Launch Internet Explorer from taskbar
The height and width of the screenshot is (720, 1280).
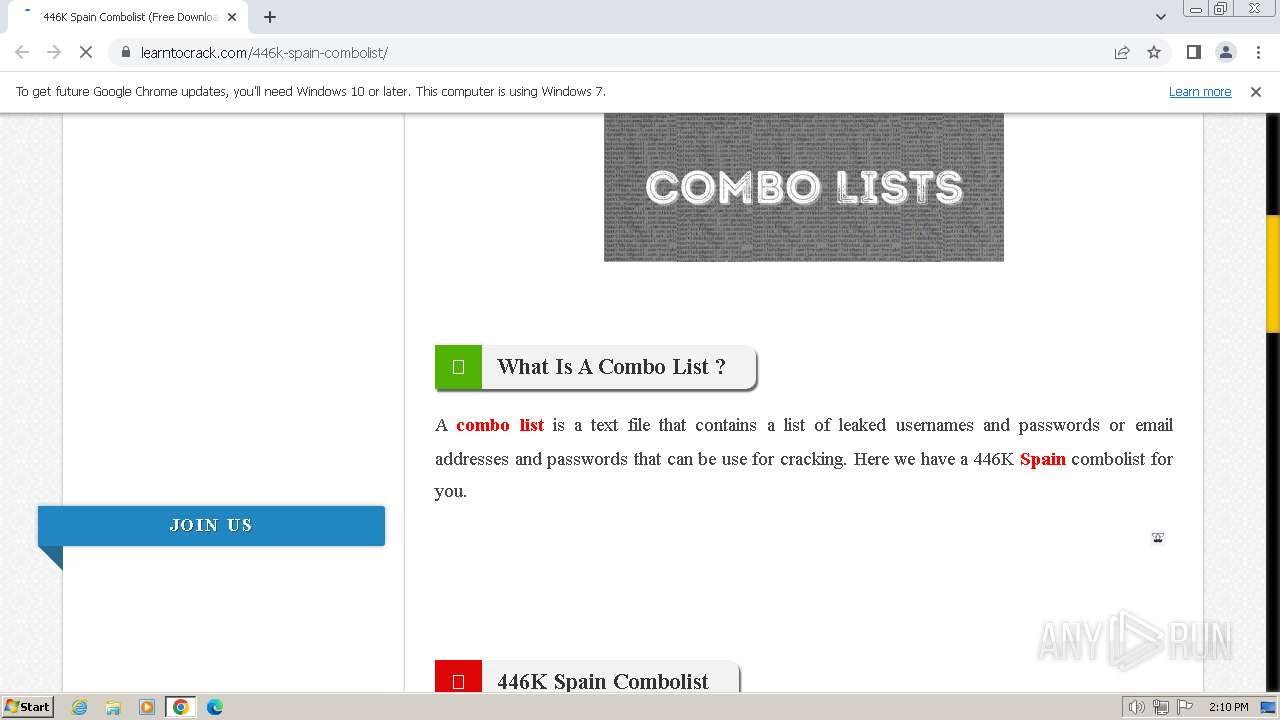tap(79, 707)
